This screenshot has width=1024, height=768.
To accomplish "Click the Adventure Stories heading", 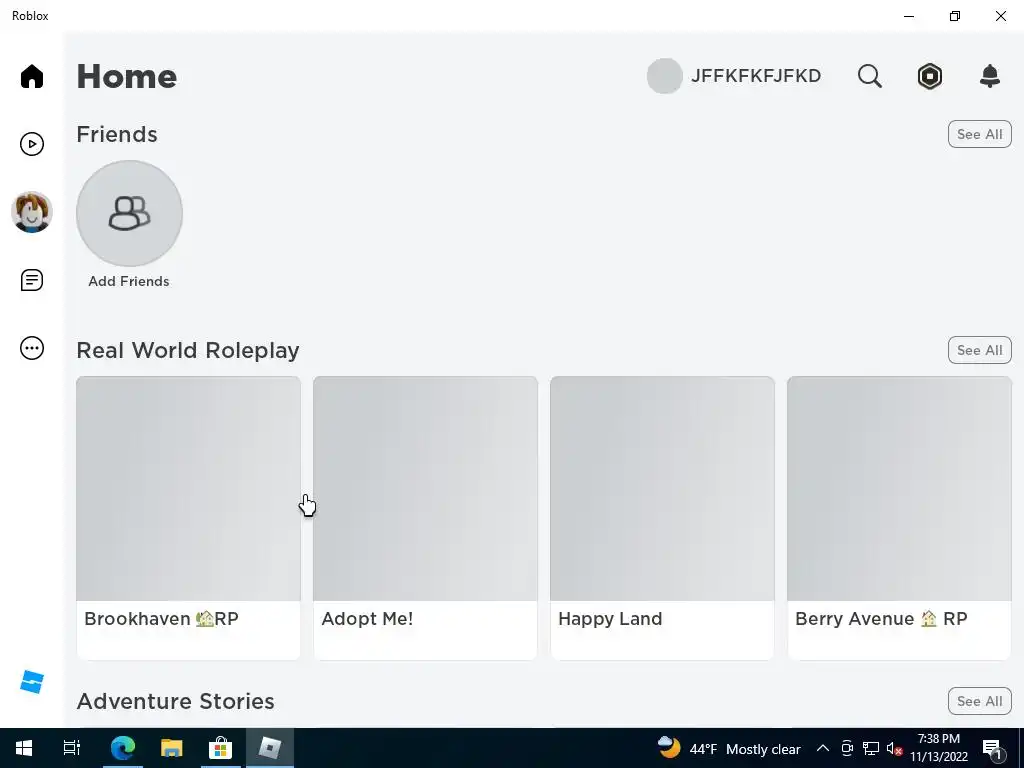I will point(175,701).
